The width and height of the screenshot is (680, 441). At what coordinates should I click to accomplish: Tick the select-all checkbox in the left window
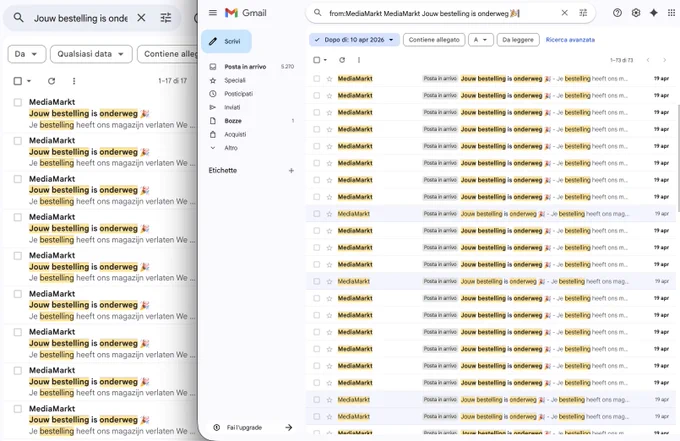tap(18, 81)
